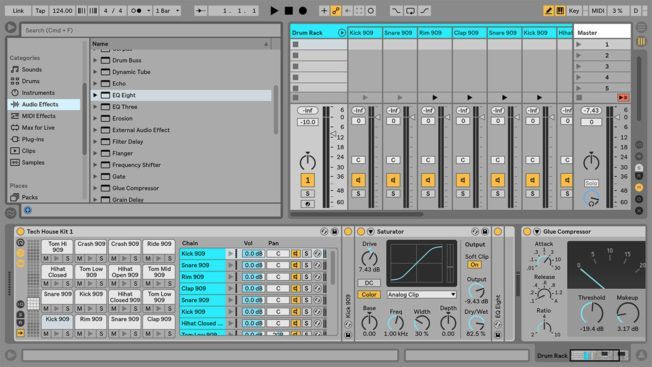Expand the Drum Buss folder
This screenshot has height=367, width=652.
[x=95, y=60]
